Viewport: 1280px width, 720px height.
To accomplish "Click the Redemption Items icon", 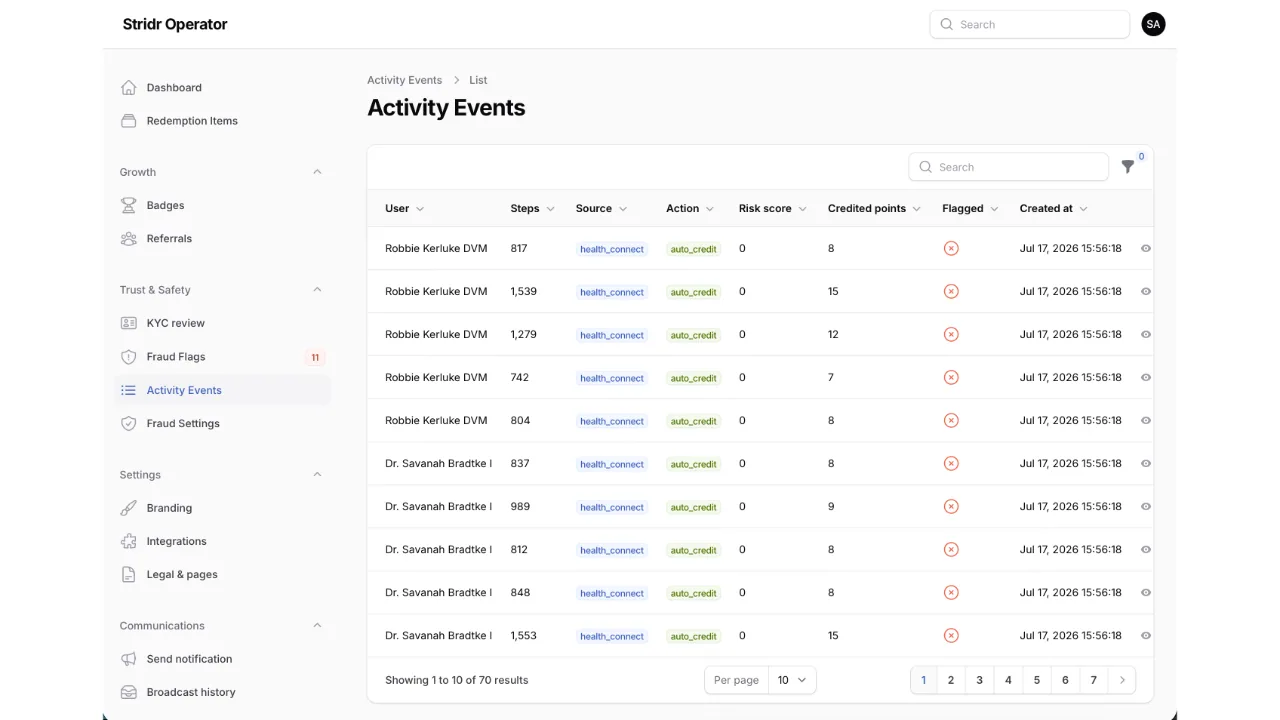I will tap(128, 121).
